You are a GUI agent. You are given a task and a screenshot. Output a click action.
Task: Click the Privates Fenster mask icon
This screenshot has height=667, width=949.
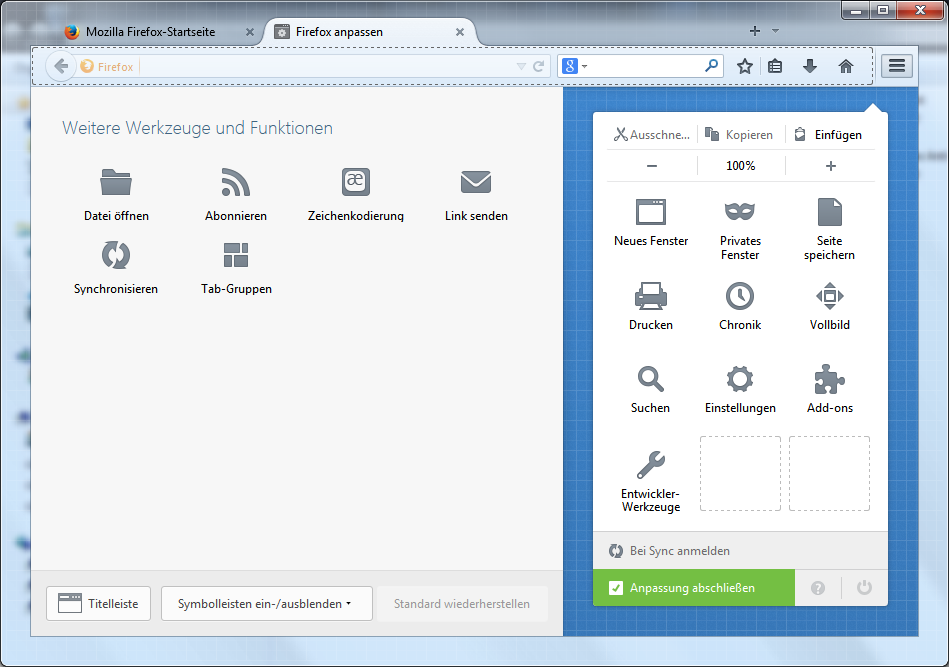(x=739, y=212)
